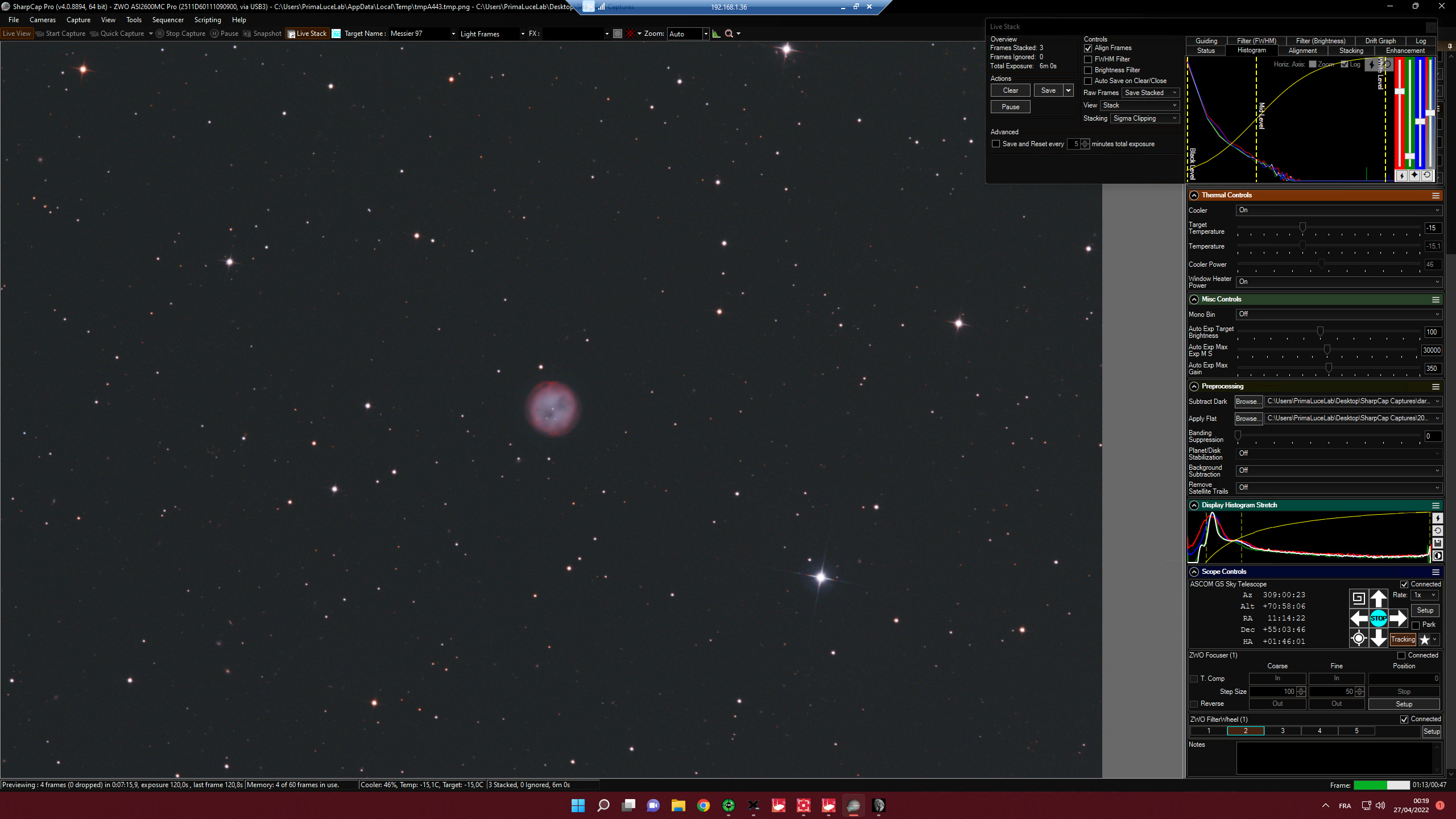Click the spiral search icon in Scope Controls

pos(1358,598)
